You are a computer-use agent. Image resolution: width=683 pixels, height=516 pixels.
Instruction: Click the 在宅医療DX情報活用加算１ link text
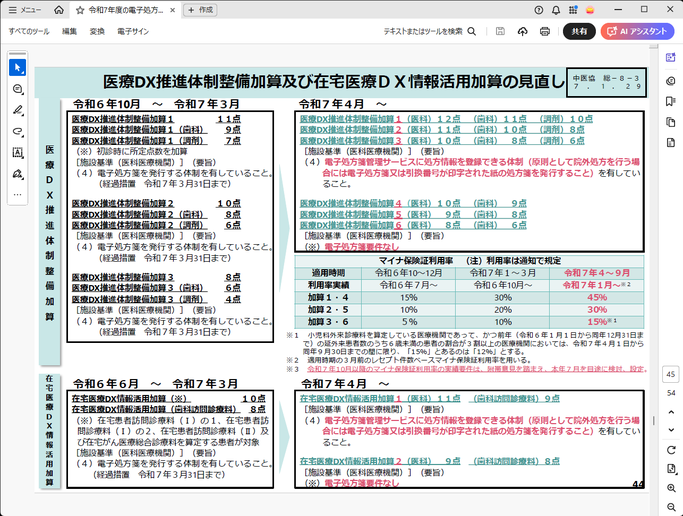[350, 398]
